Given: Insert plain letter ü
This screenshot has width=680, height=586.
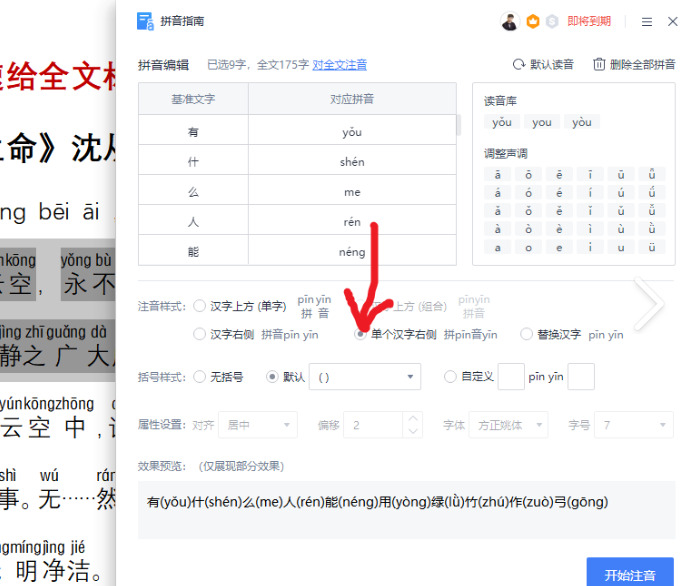Looking at the screenshot, I should click(651, 247).
